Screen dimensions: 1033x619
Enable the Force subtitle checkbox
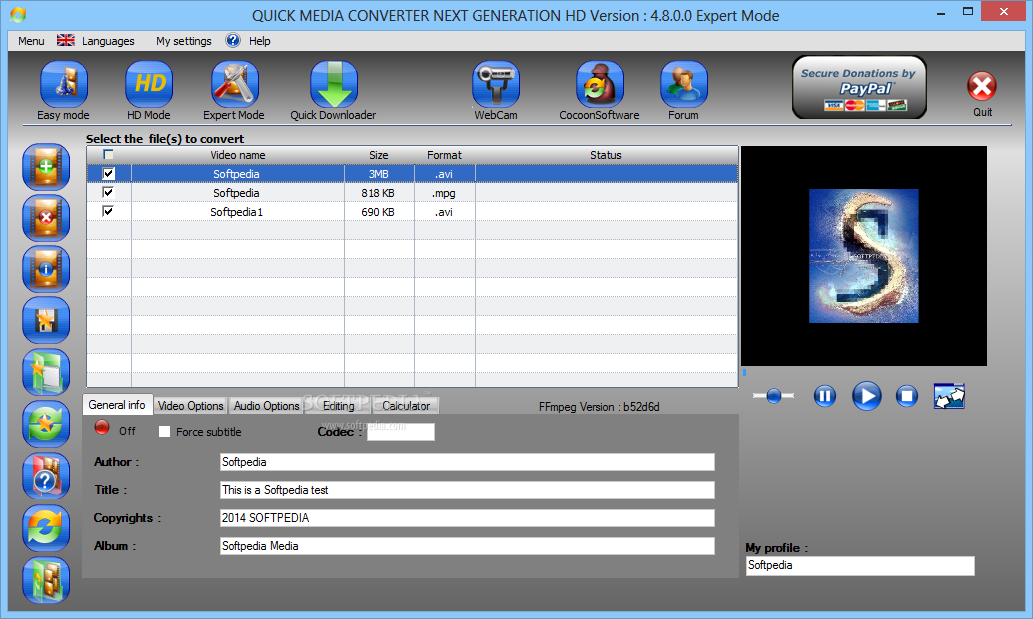click(165, 431)
